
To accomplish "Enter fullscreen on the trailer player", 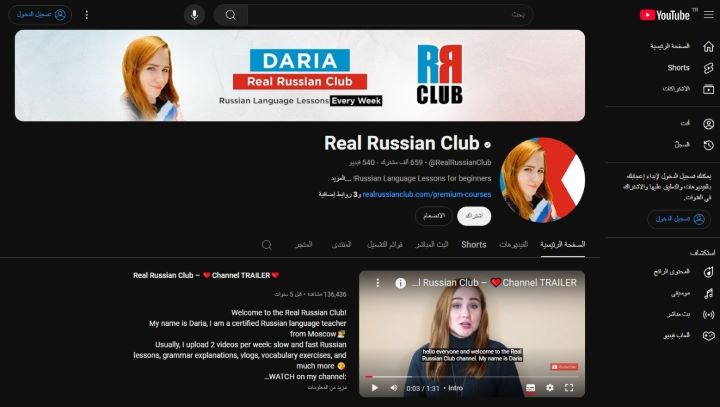I will pos(569,388).
